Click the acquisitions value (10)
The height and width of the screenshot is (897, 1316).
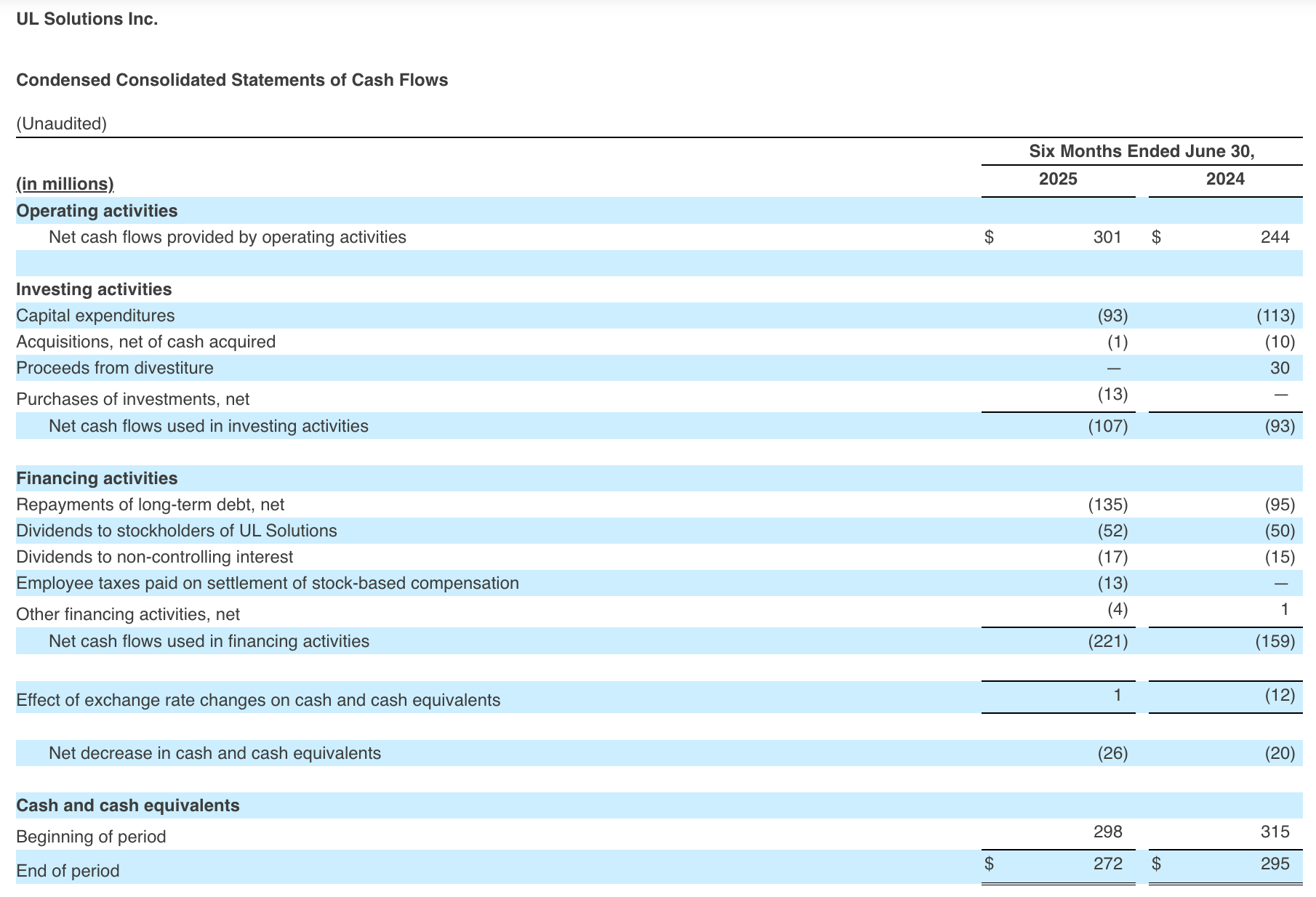point(1280,342)
